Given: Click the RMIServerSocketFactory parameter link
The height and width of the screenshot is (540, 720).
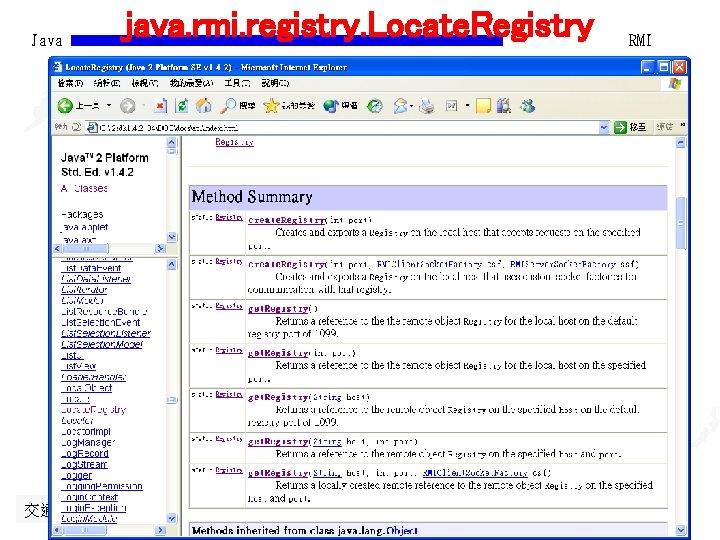Looking at the screenshot, I should (x=563, y=264).
